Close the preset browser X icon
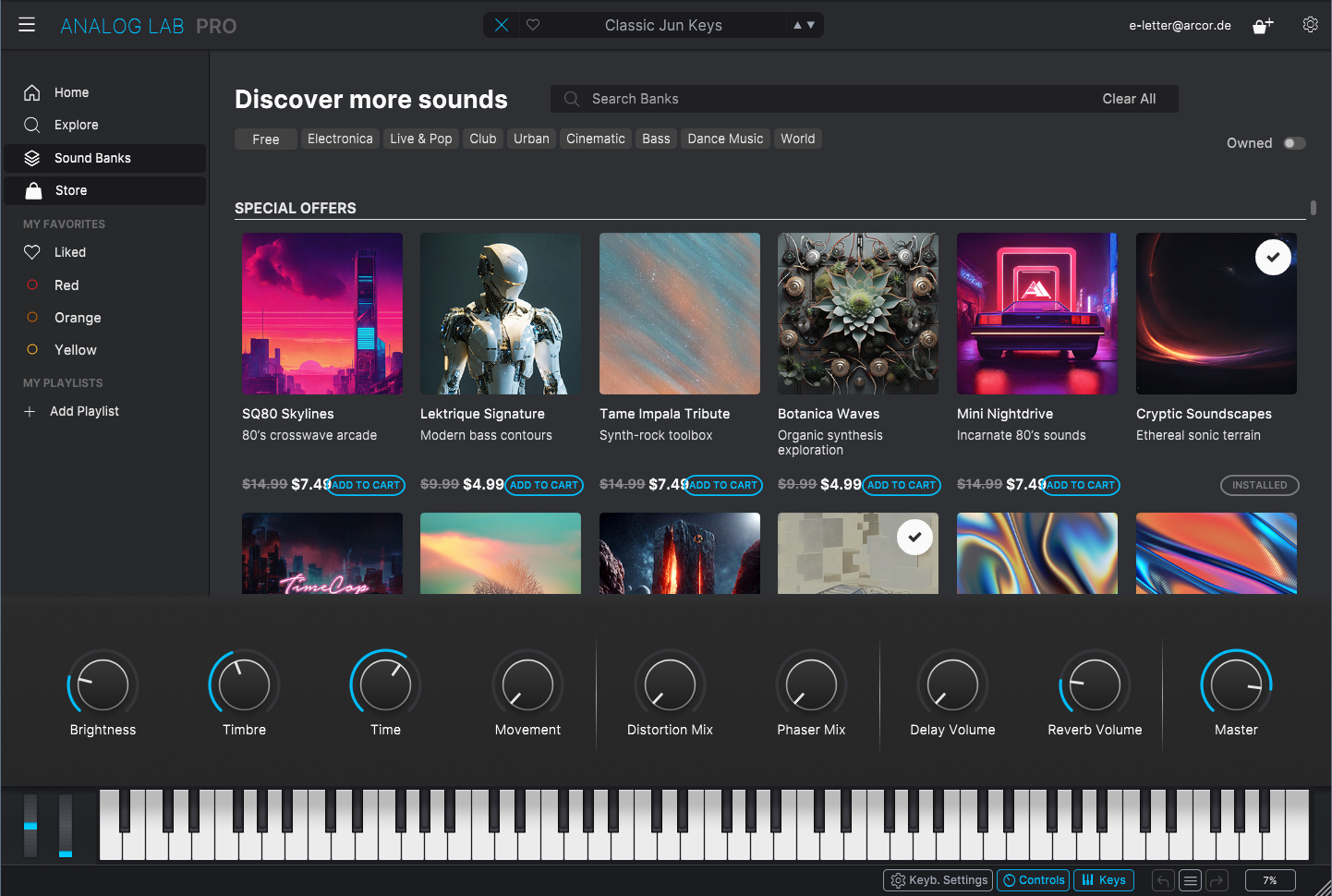Image resolution: width=1332 pixels, height=896 pixels. coord(502,25)
